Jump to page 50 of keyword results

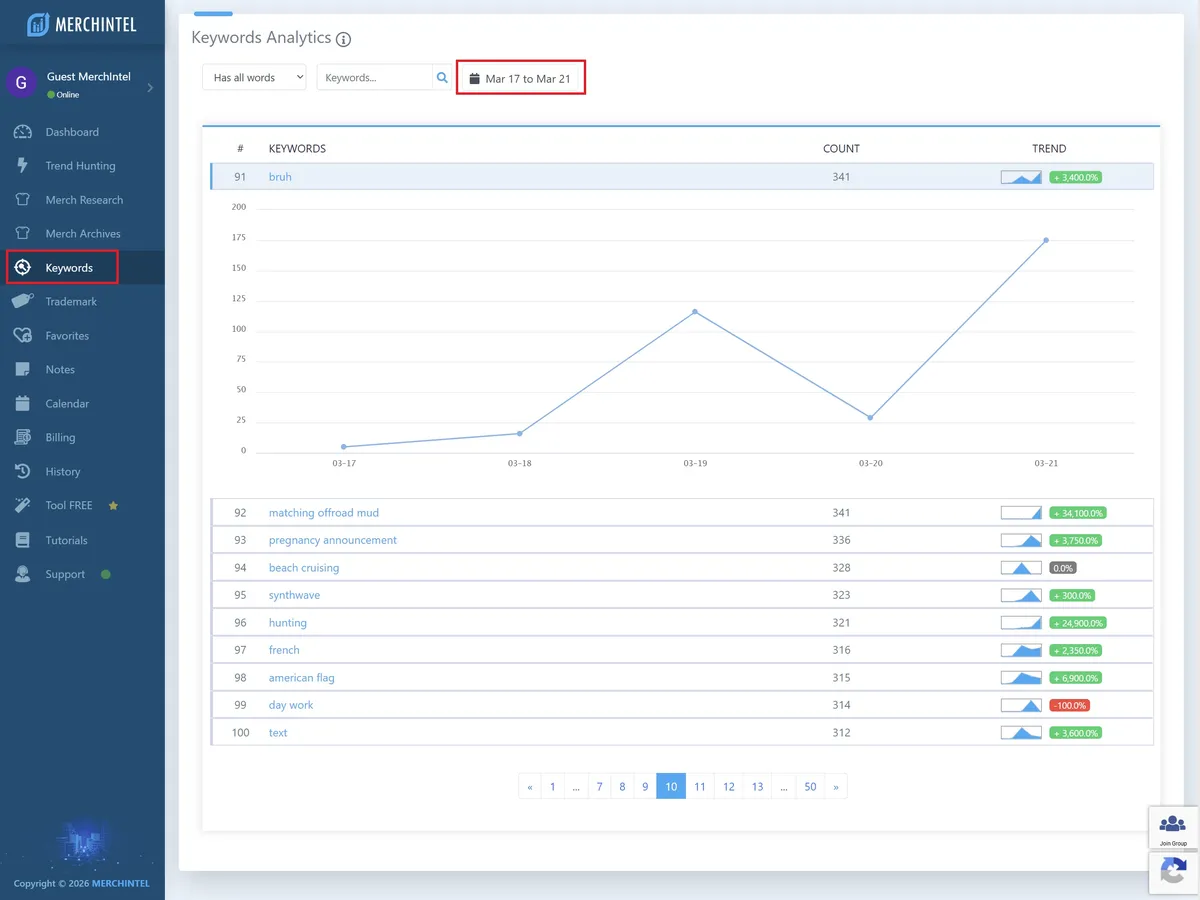pyautogui.click(x=810, y=786)
